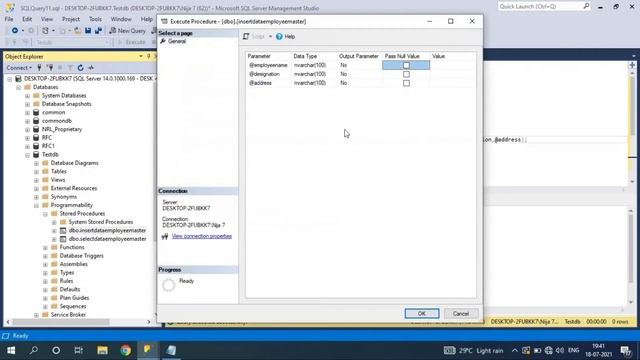Click the navigate back arrow in SSMS toolbar
Viewport: 640px width, 360px height.
(15, 31)
